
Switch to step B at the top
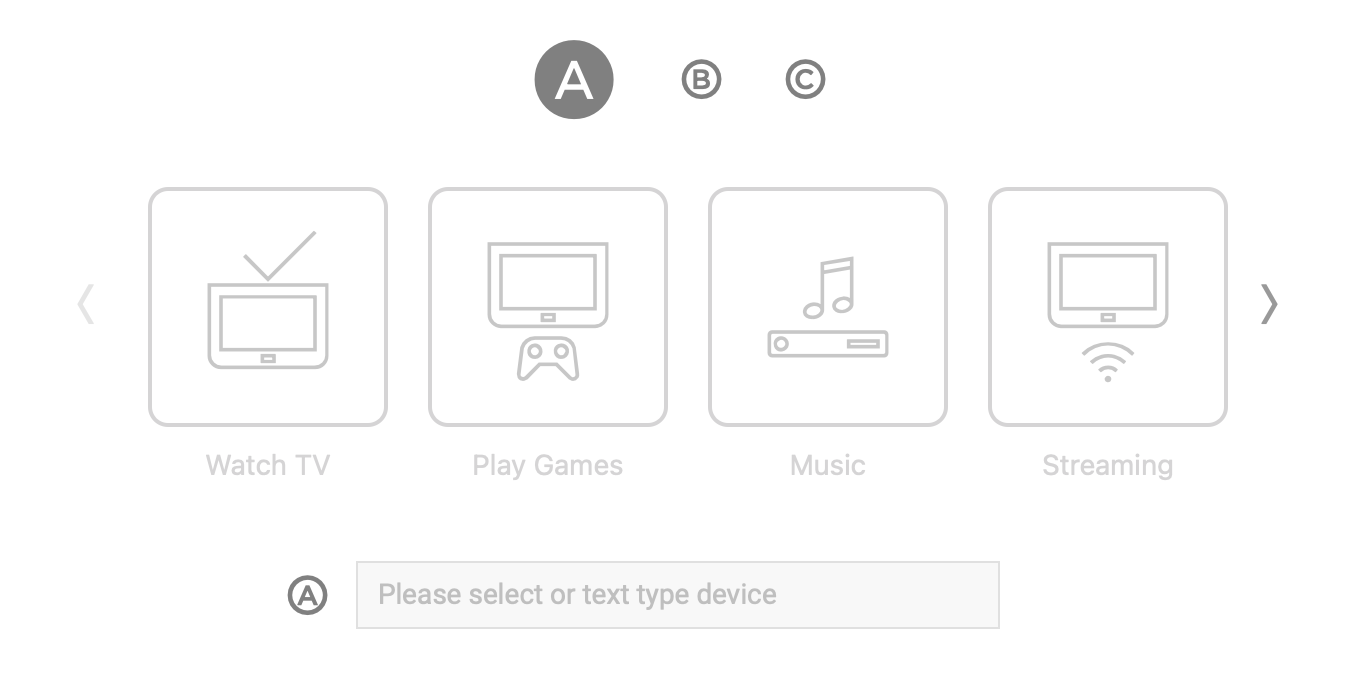click(x=701, y=80)
